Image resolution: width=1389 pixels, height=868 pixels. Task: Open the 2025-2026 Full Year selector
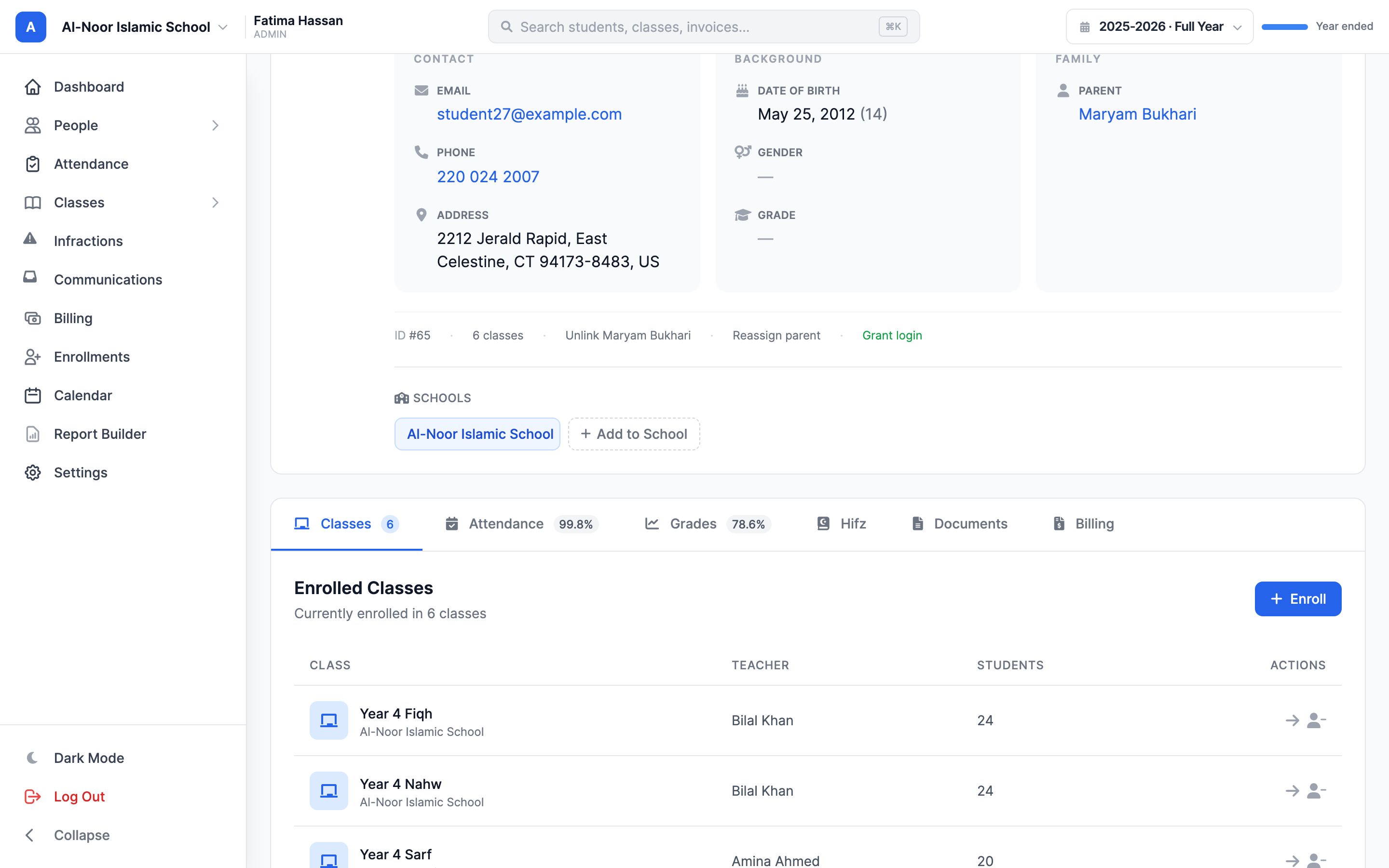(1159, 27)
